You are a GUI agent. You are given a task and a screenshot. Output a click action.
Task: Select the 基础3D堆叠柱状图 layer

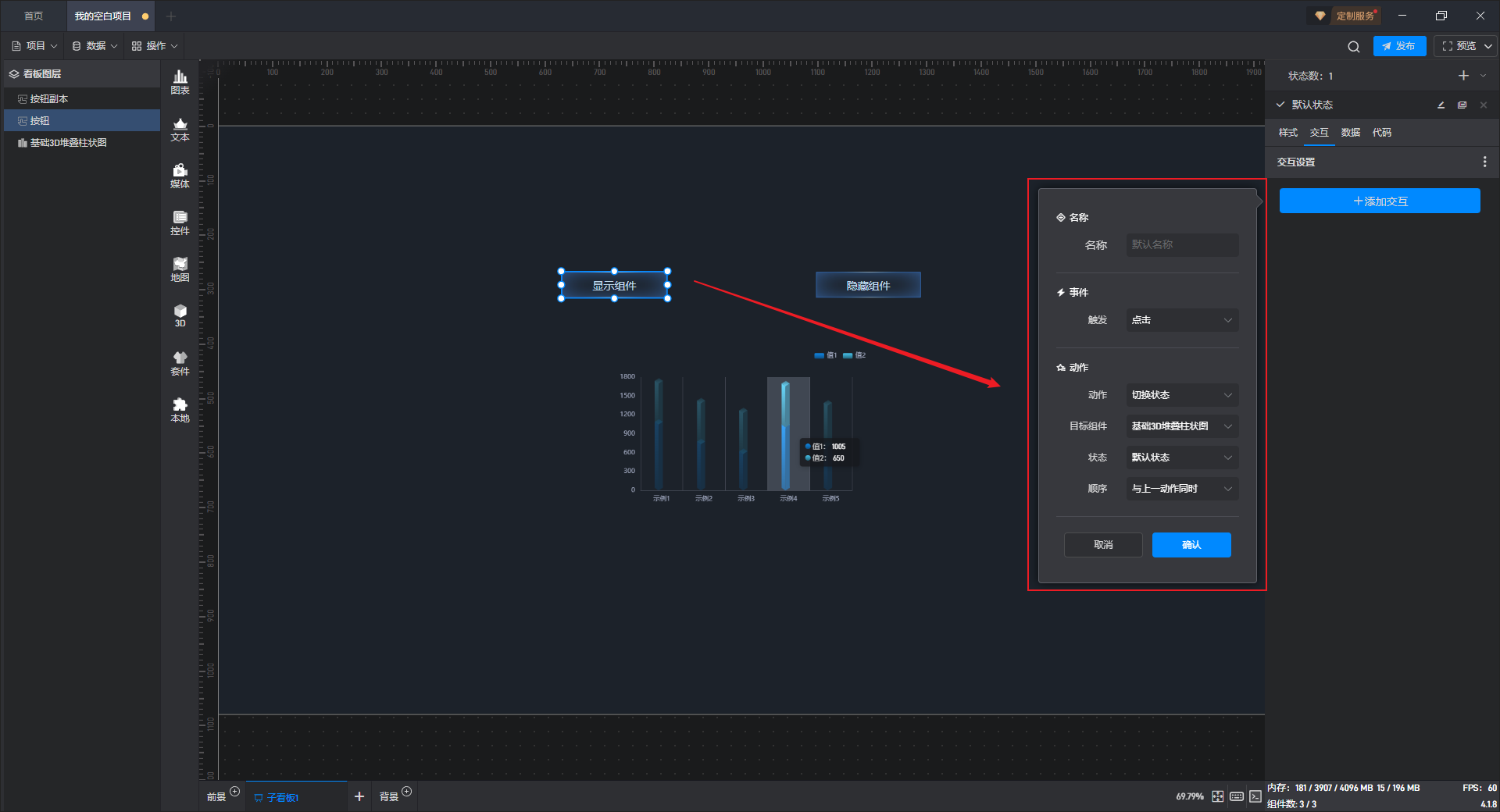68,143
